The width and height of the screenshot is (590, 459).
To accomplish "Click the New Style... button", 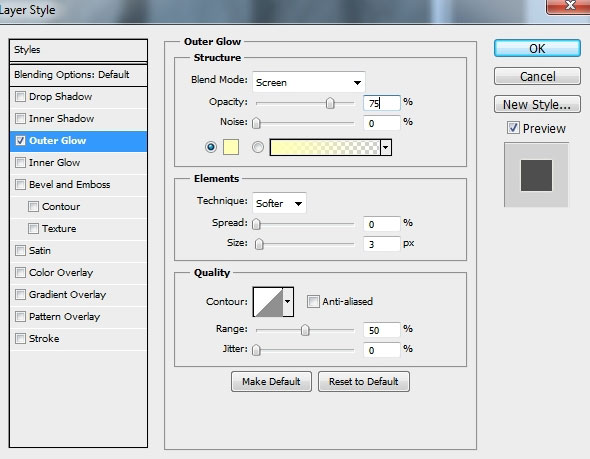I will pyautogui.click(x=537, y=104).
